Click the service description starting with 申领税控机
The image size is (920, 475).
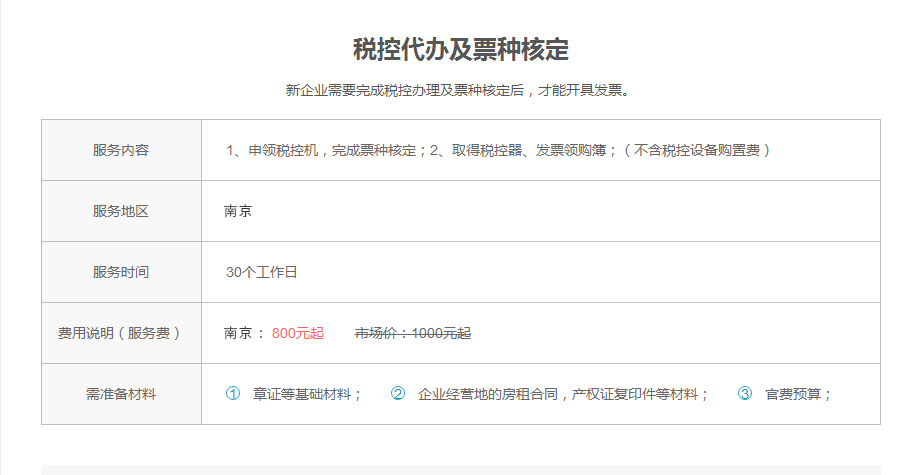tap(498, 150)
